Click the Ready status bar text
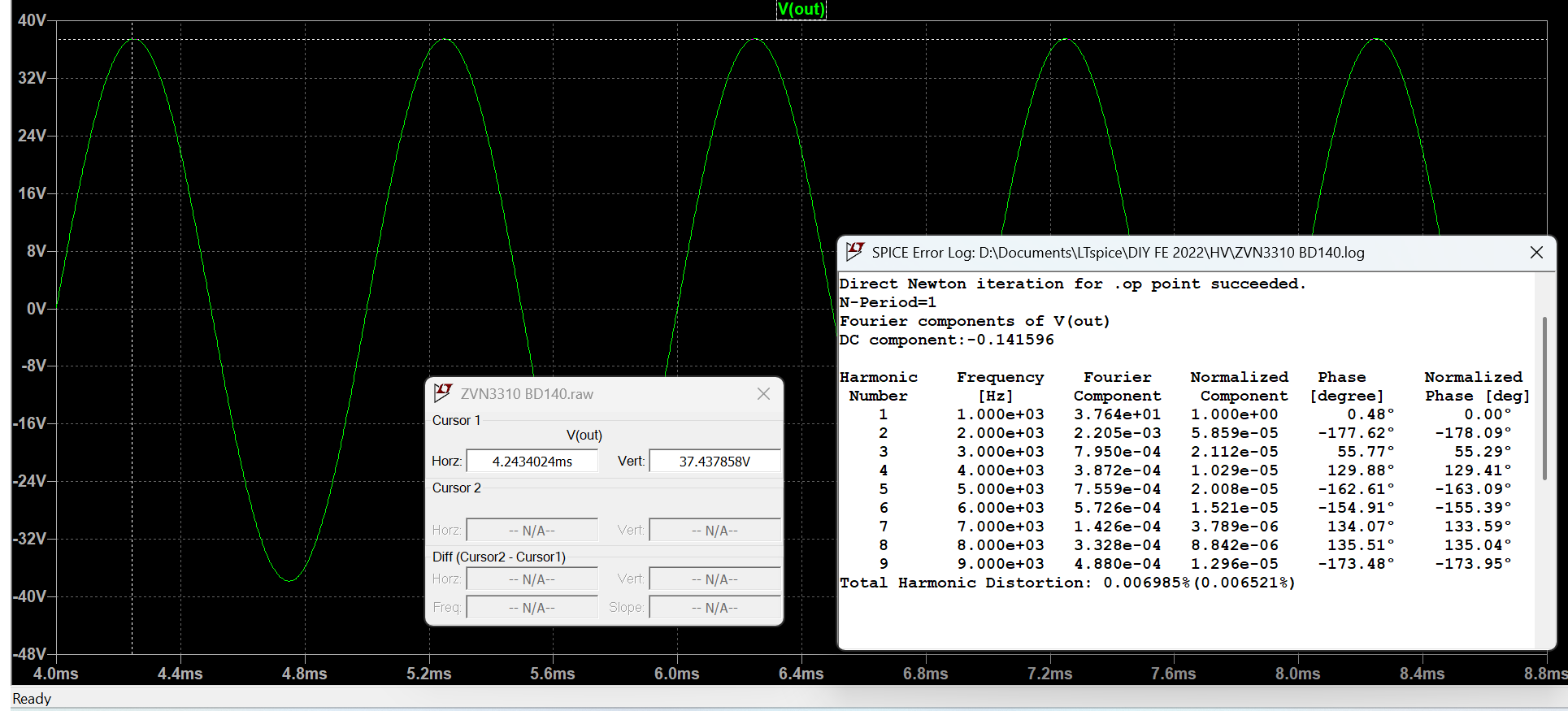The image size is (1568, 711). tap(32, 699)
